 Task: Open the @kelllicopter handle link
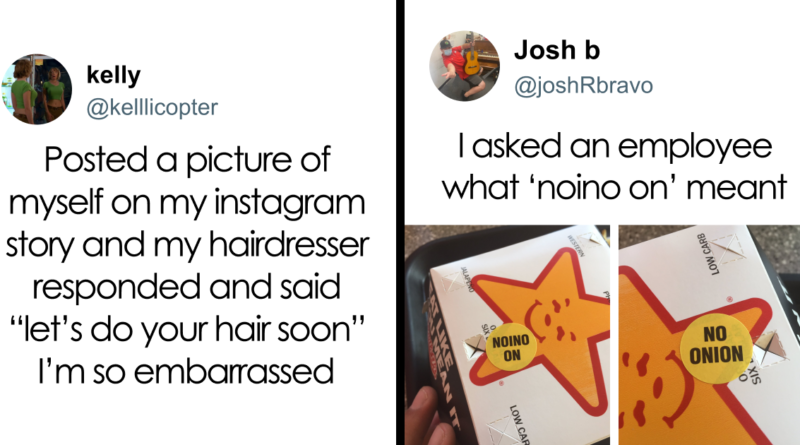point(152,107)
